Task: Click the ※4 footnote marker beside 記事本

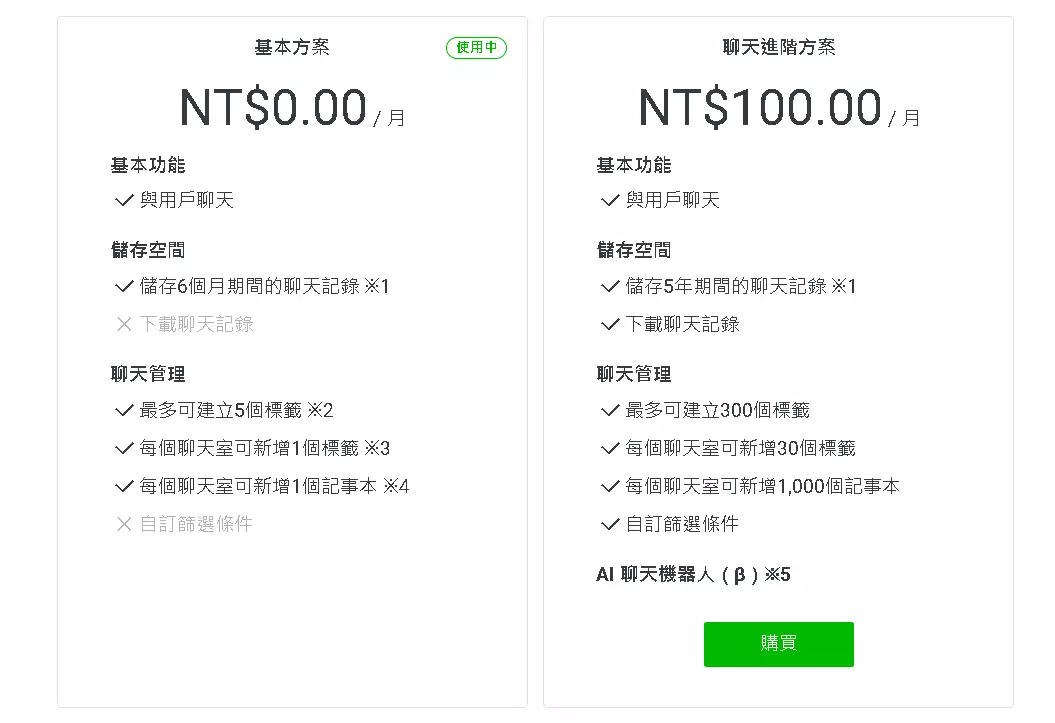Action: coord(396,487)
